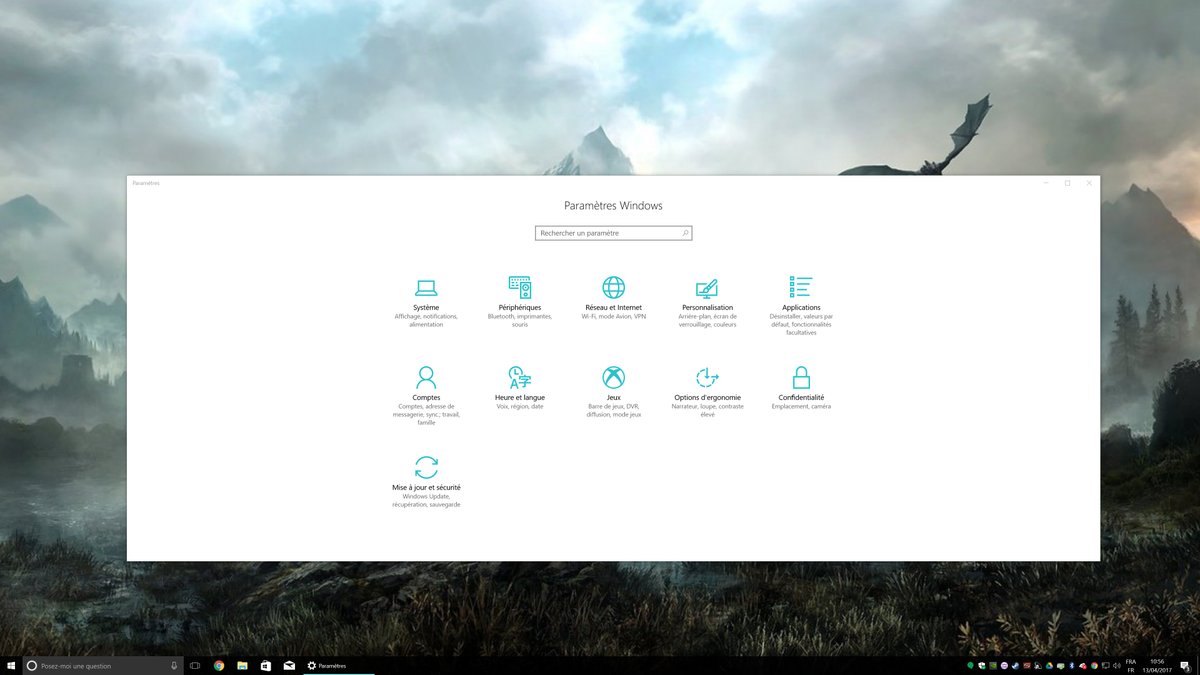The width and height of the screenshot is (1200, 675).
Task: Open Heure et langue settings
Action: pyautogui.click(x=519, y=385)
